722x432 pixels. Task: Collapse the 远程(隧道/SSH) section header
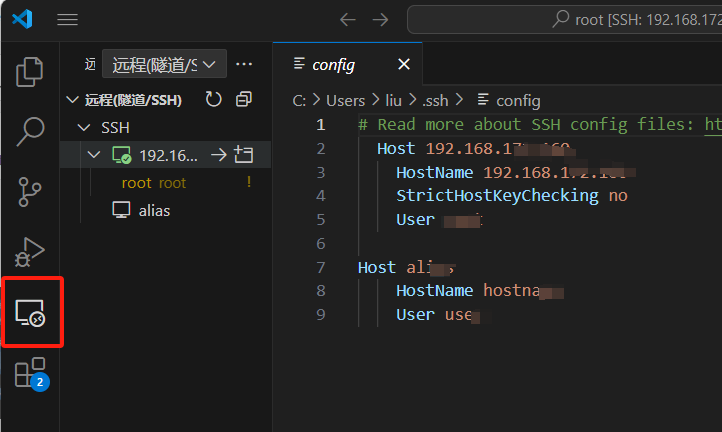click(72, 99)
